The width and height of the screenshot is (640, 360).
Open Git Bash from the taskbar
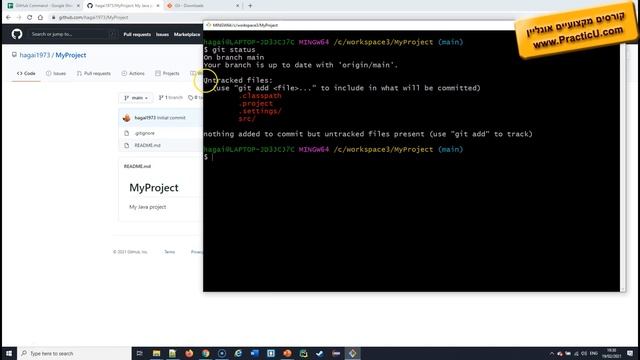[x=352, y=353]
